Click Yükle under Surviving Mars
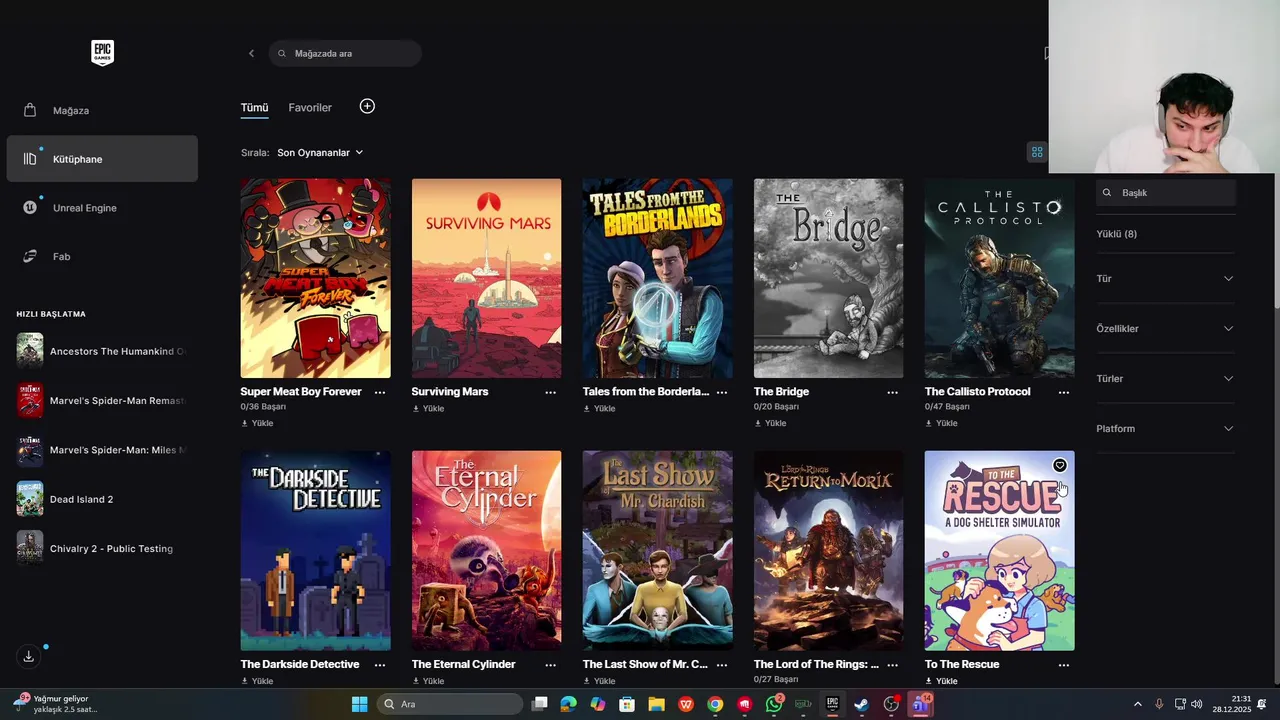Screen dimensions: 1280x720 428,409
